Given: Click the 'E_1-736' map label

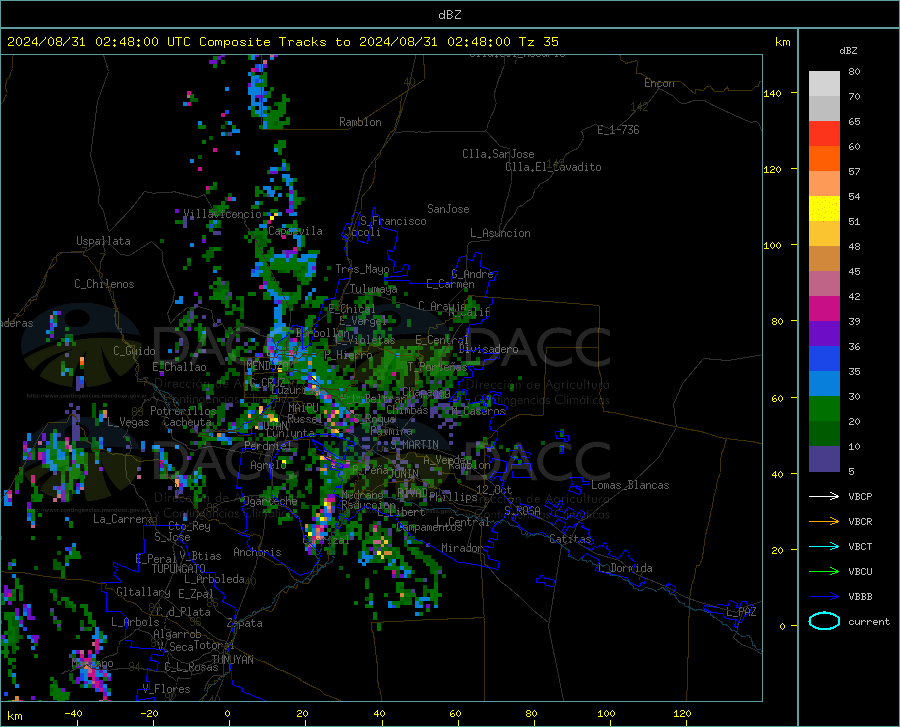Looking at the screenshot, I should (618, 130).
